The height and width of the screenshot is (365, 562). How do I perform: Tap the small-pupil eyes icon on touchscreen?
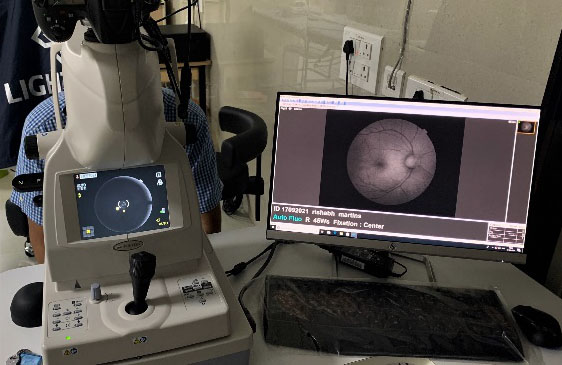tap(81, 187)
